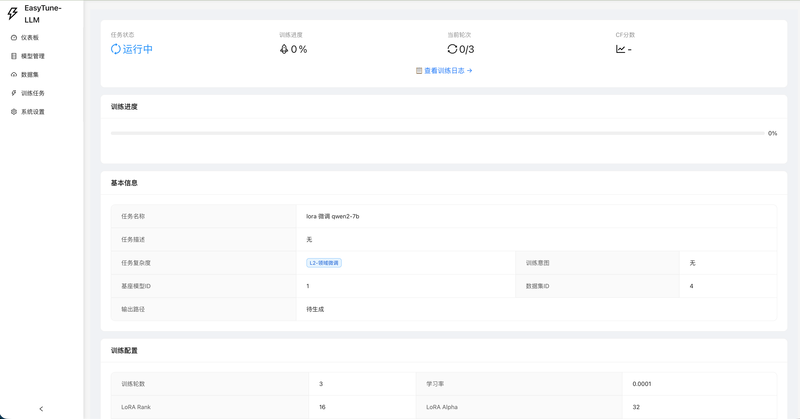The image size is (800, 419).
Task: Open the 查看训练日志 link
Action: [x=444, y=71]
